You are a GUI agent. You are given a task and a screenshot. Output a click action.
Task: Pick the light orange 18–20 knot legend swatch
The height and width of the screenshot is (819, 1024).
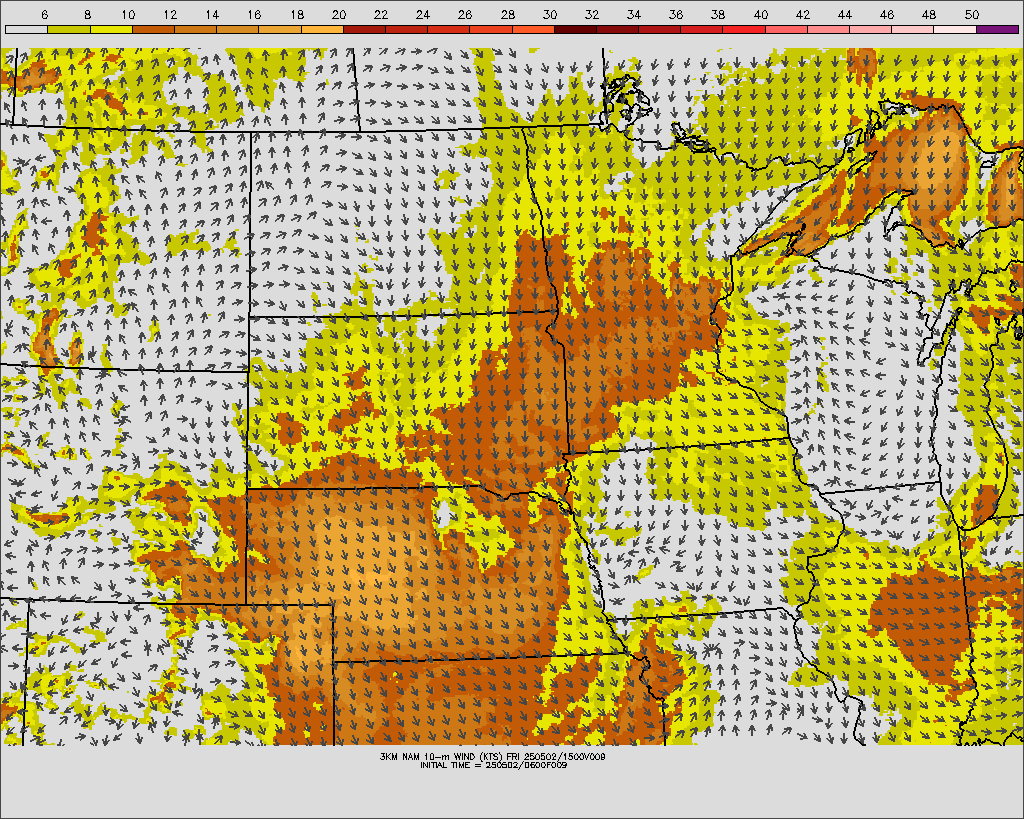[323, 29]
